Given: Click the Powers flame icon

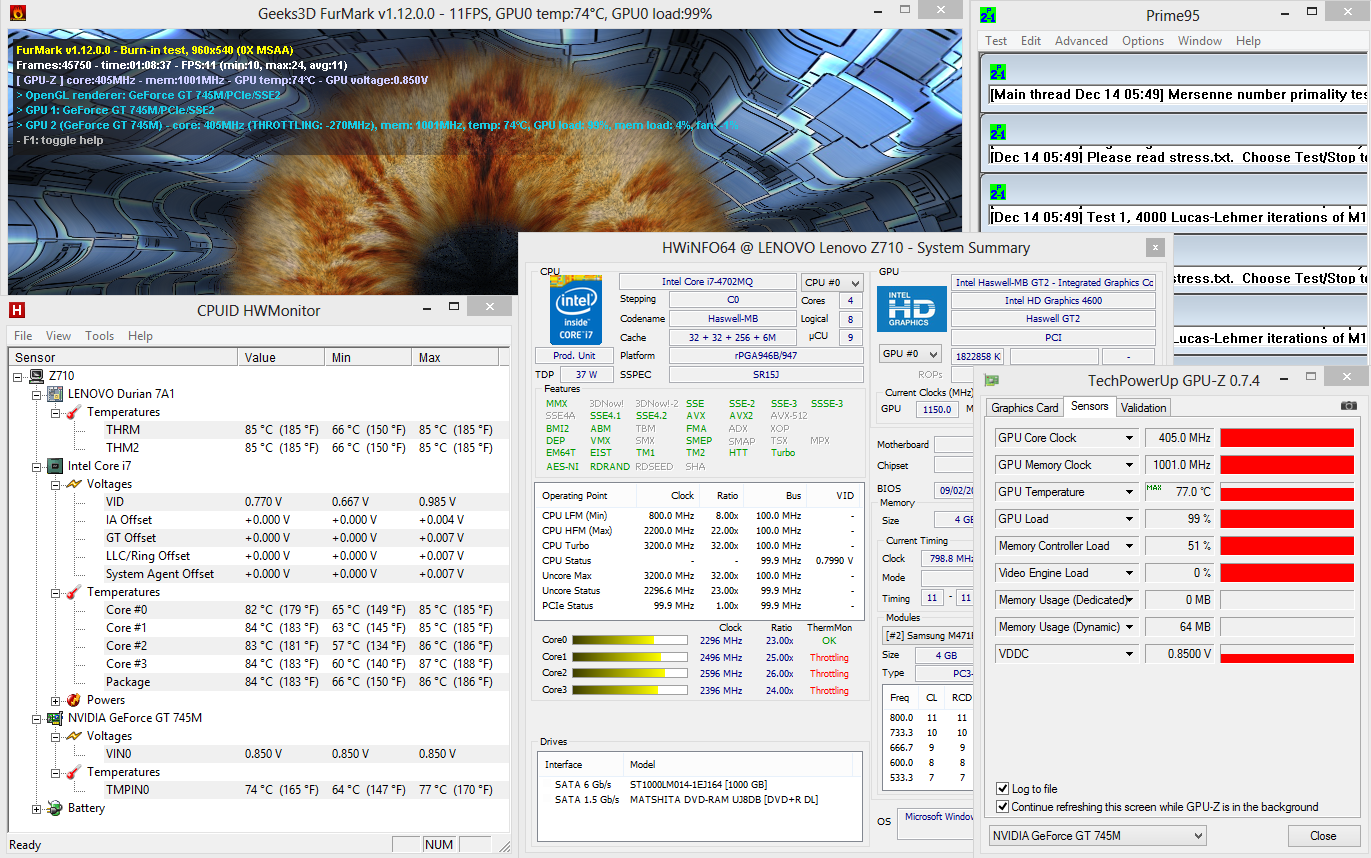Looking at the screenshot, I should point(74,700).
